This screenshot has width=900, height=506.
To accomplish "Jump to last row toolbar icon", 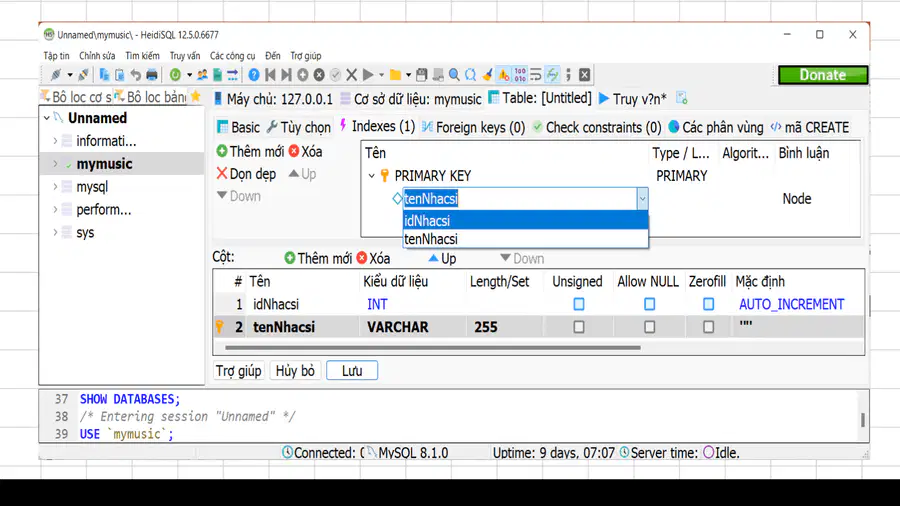I will coord(286,75).
